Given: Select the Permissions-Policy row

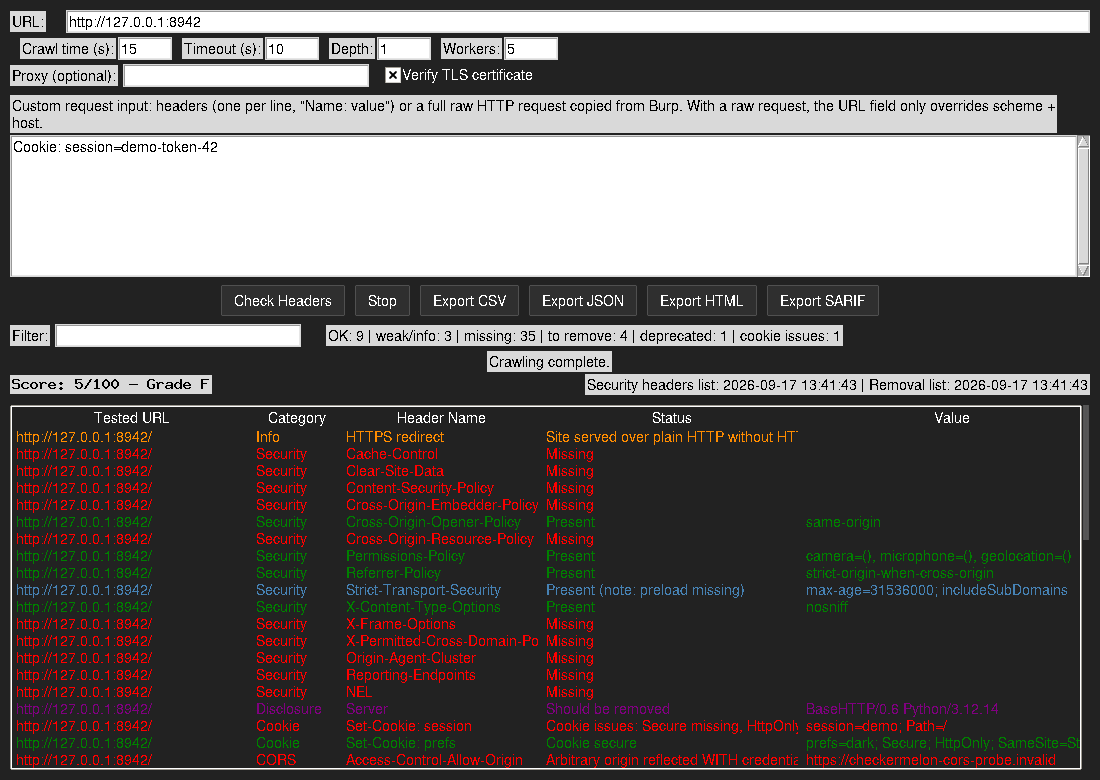Looking at the screenshot, I should (546, 556).
